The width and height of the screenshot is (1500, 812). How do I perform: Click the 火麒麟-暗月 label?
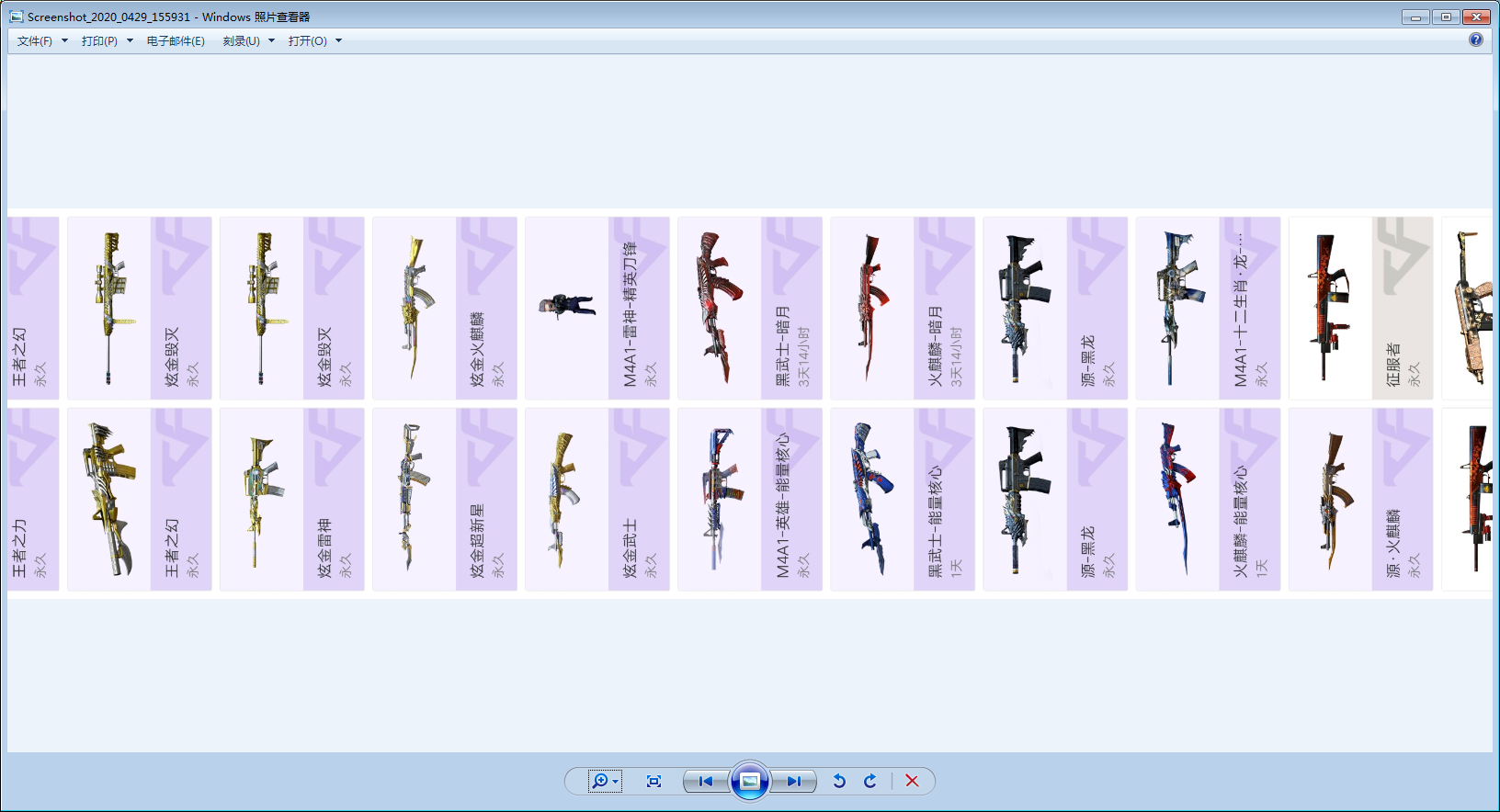(x=935, y=345)
